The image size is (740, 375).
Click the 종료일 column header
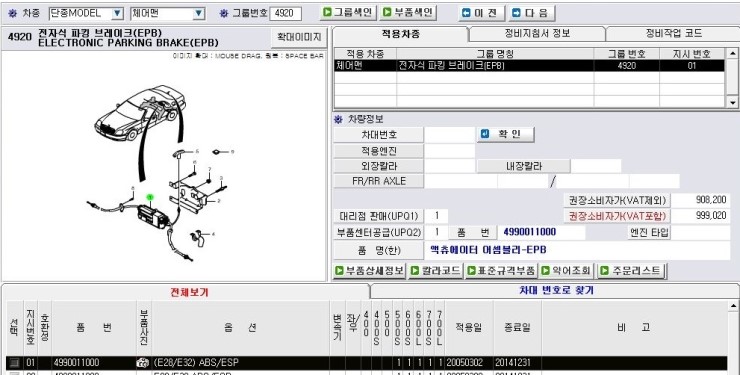(x=517, y=328)
